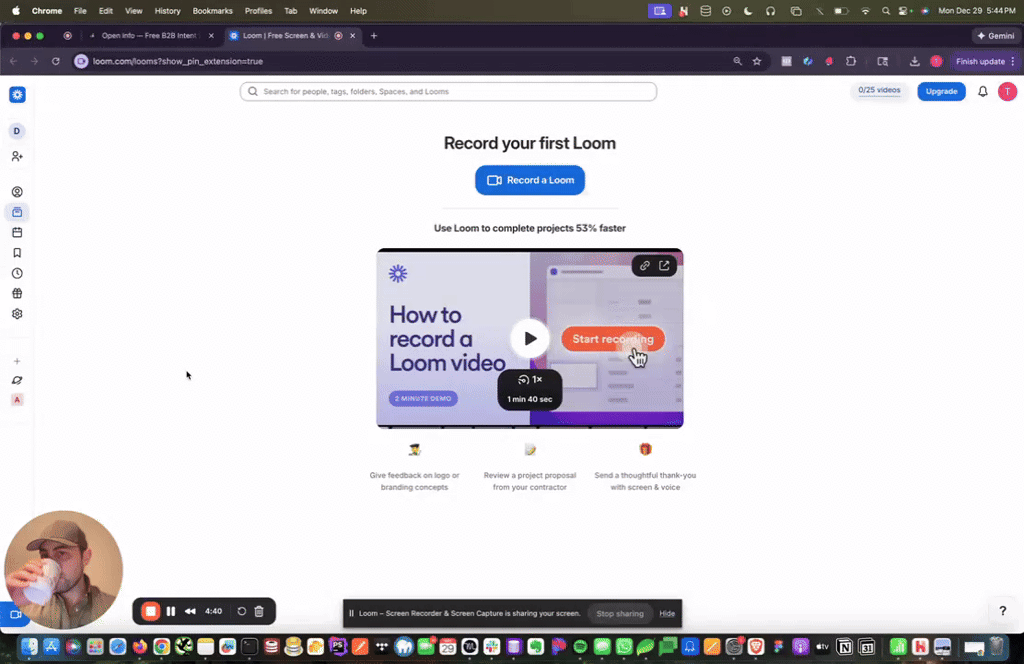
Task: Open the Bookmarks menu
Action: [x=212, y=11]
